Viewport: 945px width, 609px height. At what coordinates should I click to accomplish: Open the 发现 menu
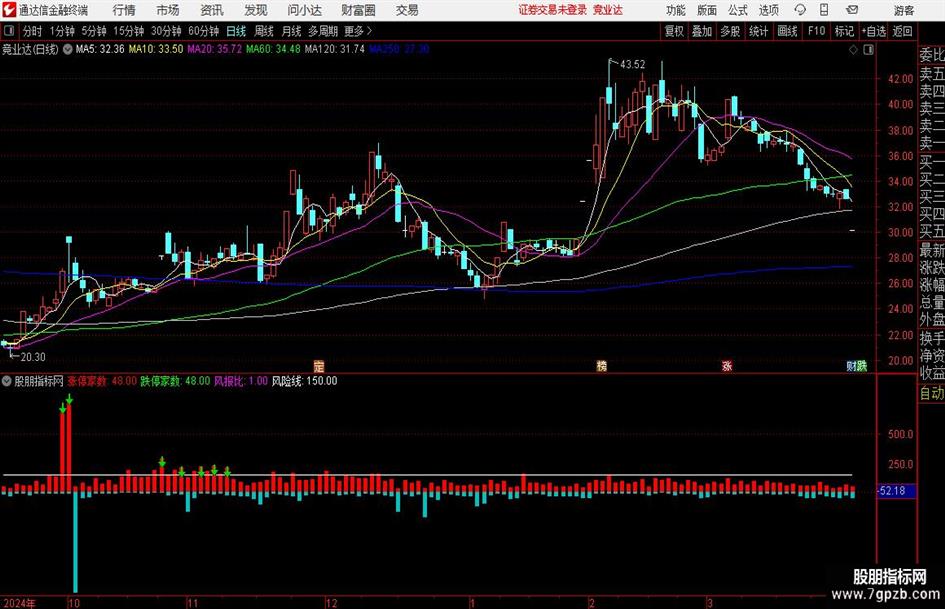pyautogui.click(x=256, y=10)
